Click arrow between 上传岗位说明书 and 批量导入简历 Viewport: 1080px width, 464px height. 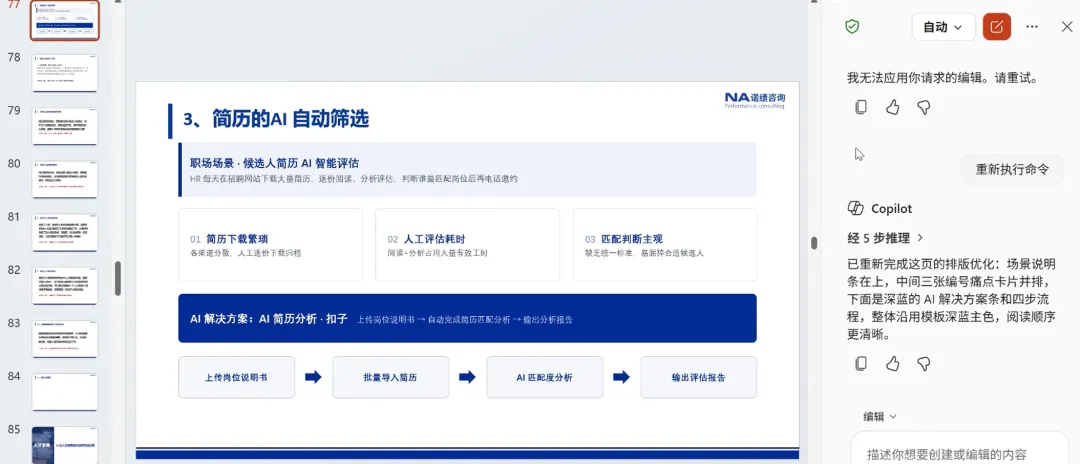pos(313,377)
